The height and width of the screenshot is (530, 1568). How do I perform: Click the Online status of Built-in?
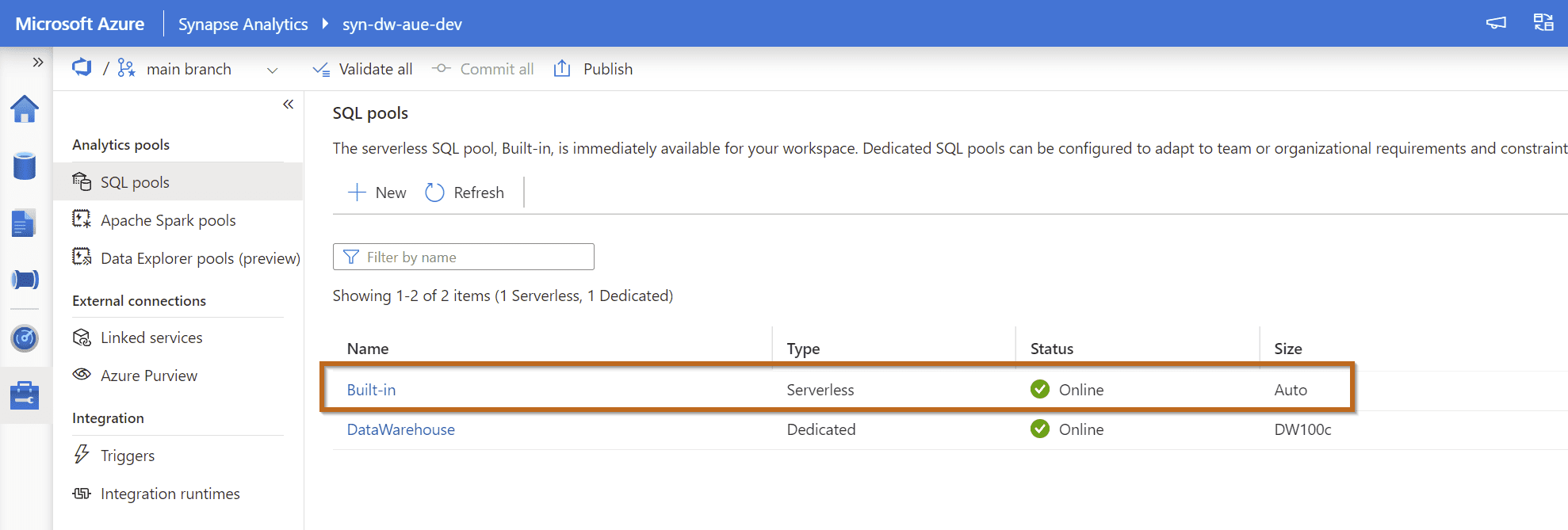[1067, 390]
